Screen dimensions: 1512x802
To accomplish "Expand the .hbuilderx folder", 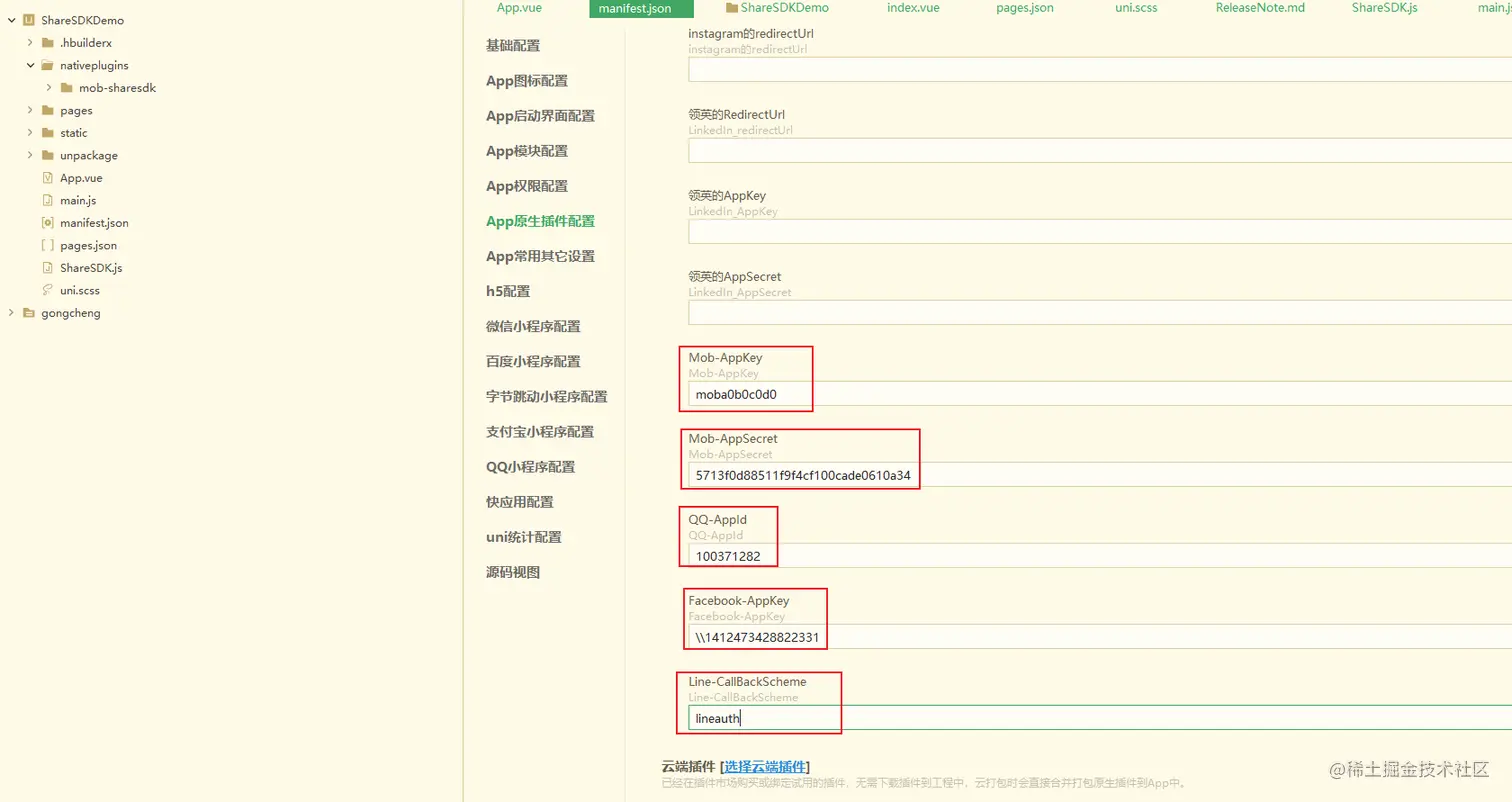I will click(30, 43).
